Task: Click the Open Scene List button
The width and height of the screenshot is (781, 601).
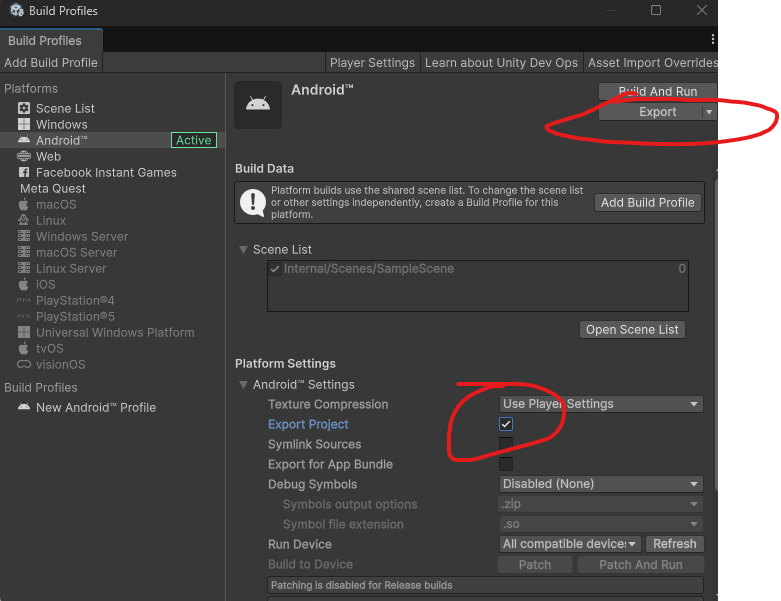Action: (632, 330)
